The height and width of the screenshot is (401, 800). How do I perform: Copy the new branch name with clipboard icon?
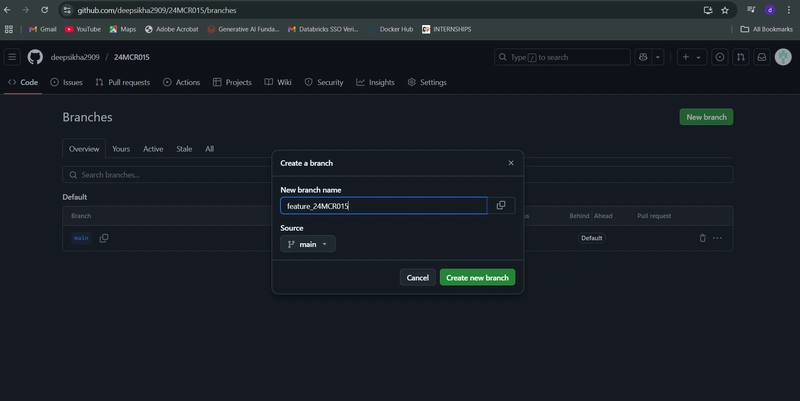501,205
